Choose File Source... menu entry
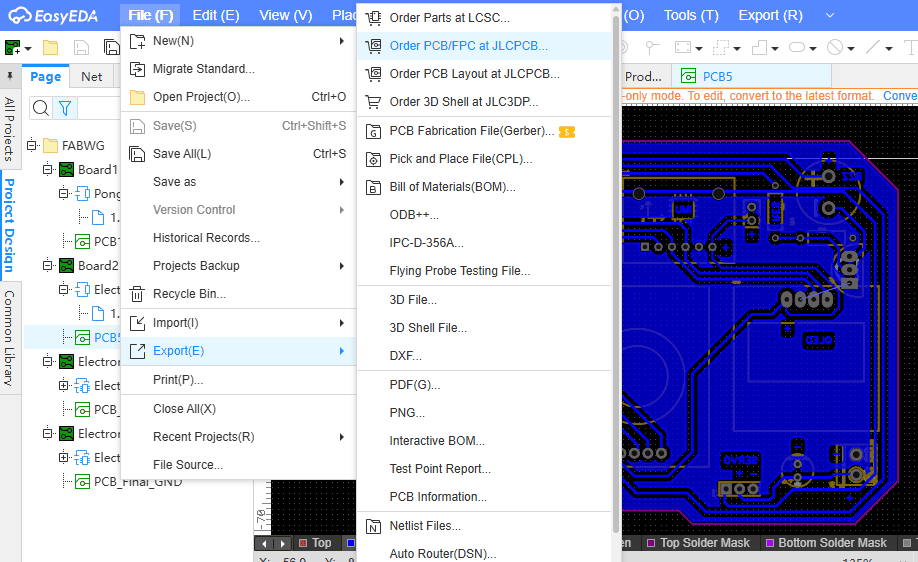This screenshot has height=562, width=918. click(238, 465)
